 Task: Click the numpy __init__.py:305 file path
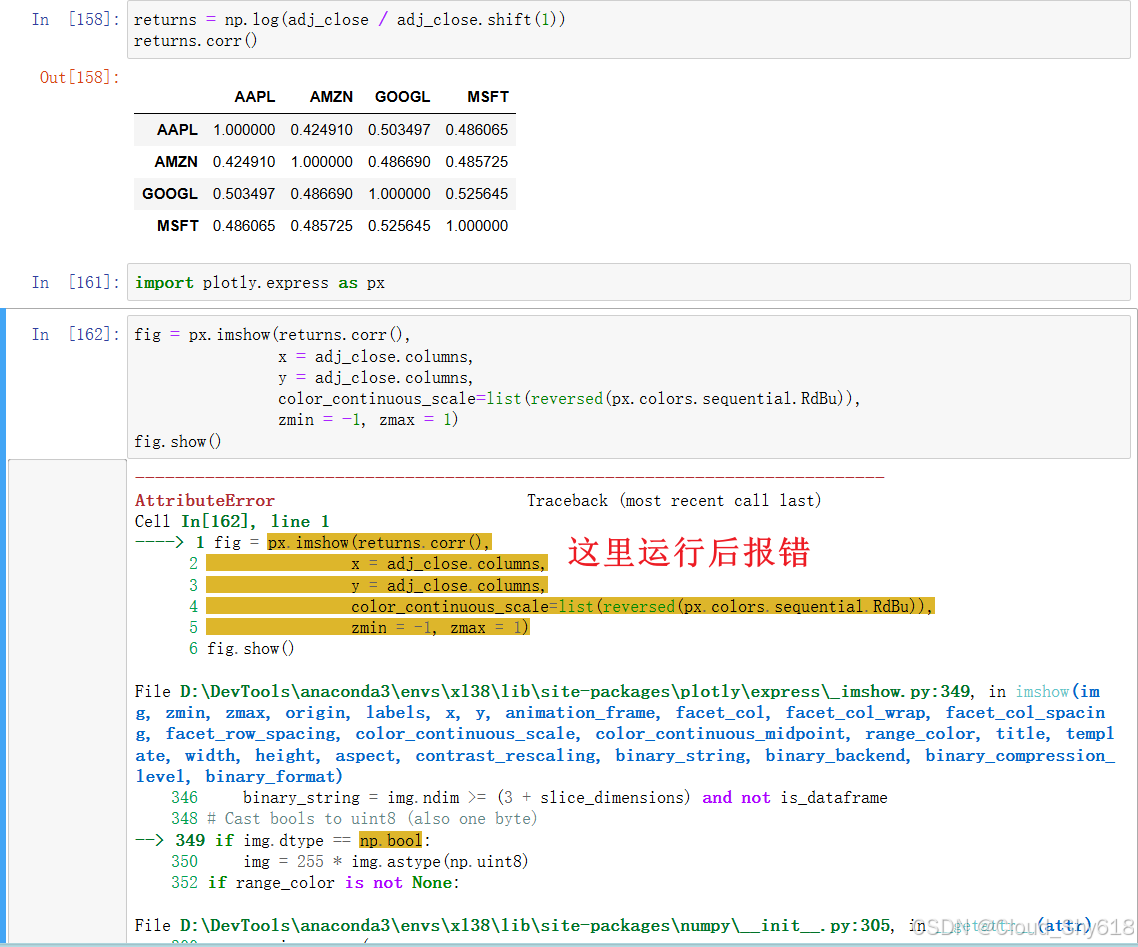click(535, 925)
